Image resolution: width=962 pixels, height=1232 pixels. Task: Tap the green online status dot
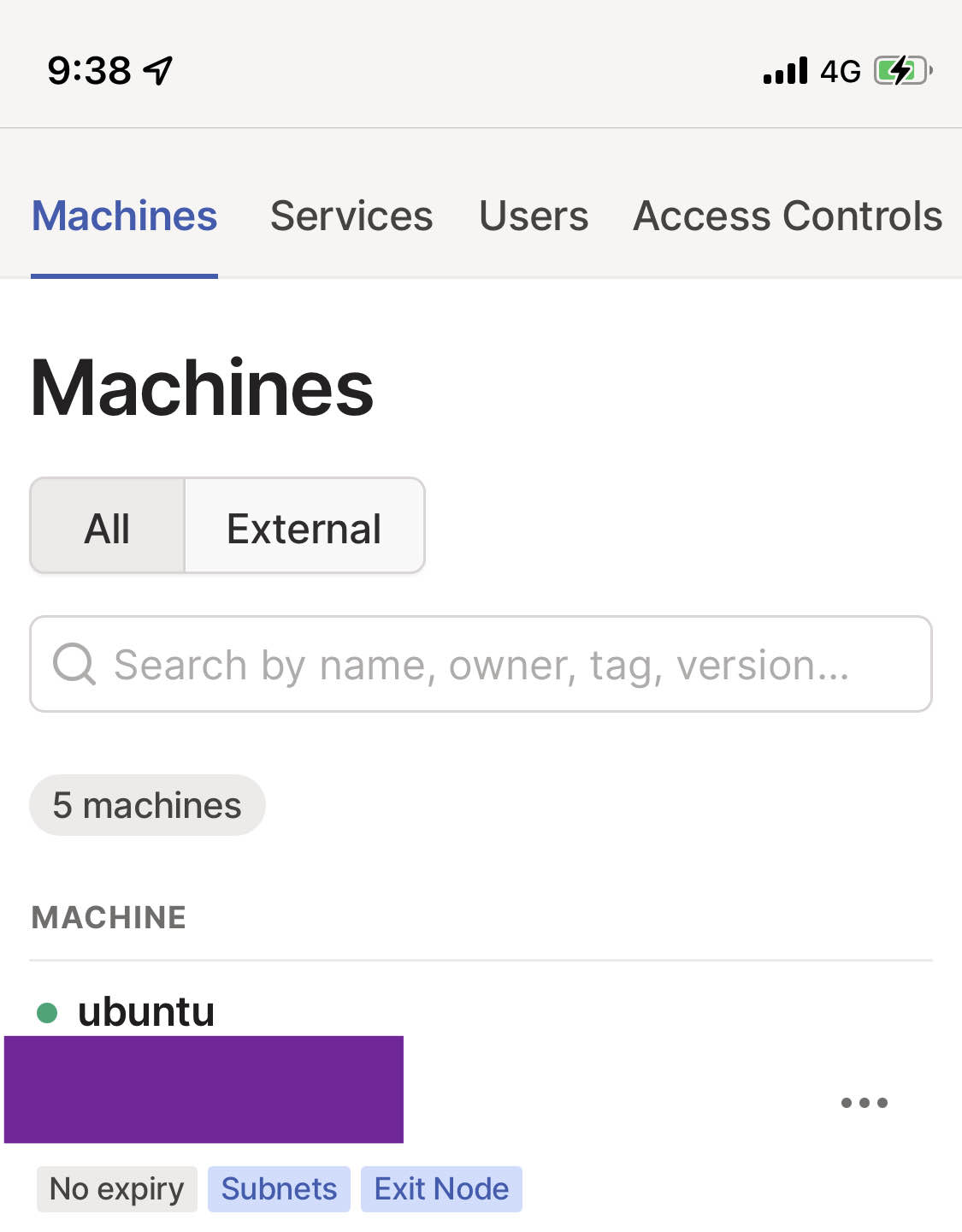[47, 1013]
